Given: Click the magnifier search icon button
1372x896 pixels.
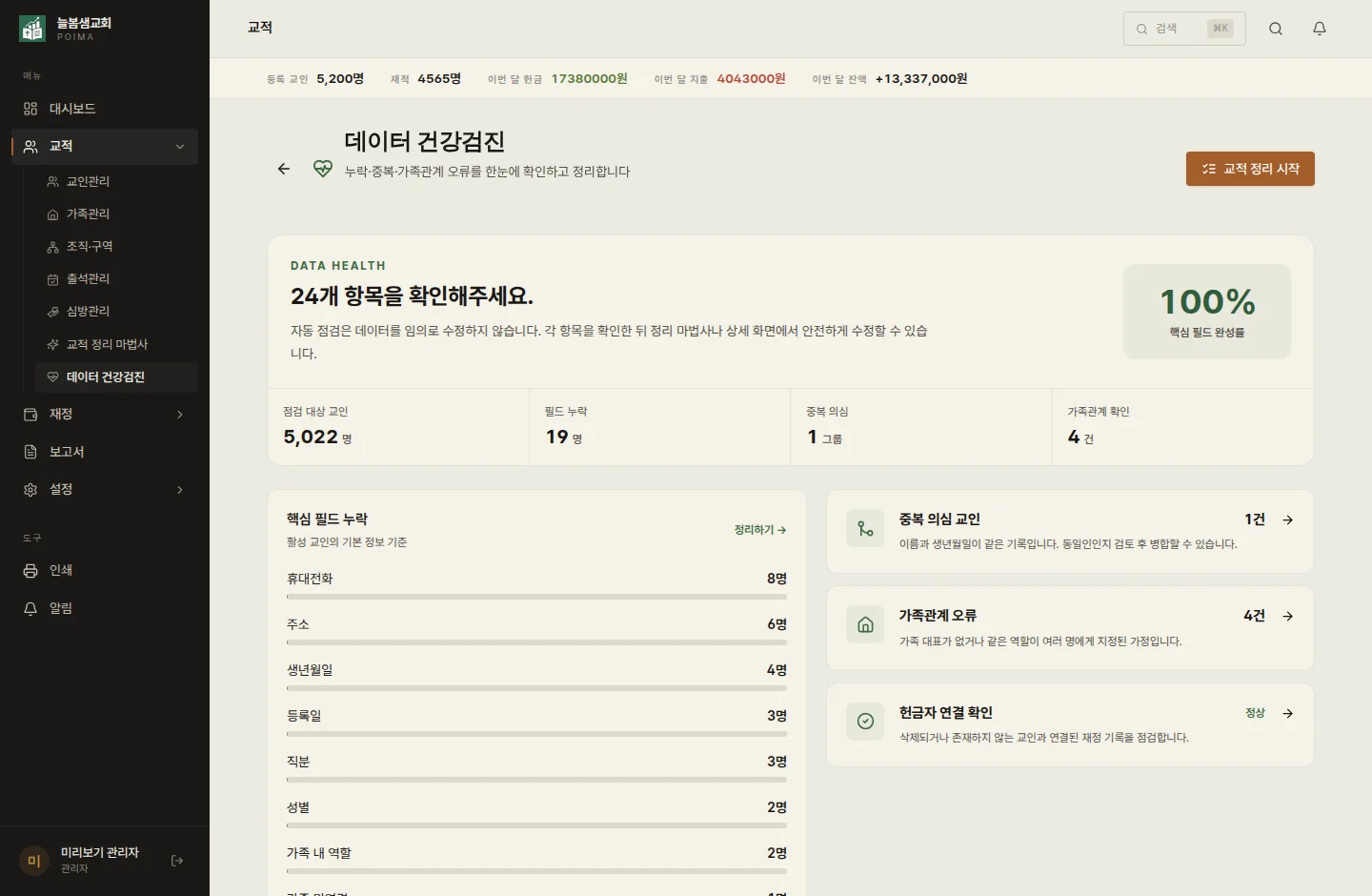Looking at the screenshot, I should pyautogui.click(x=1276, y=29).
